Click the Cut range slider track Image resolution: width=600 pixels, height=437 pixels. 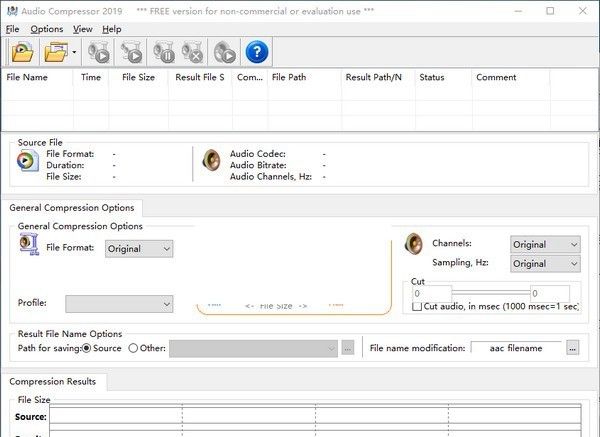[x=491, y=293]
